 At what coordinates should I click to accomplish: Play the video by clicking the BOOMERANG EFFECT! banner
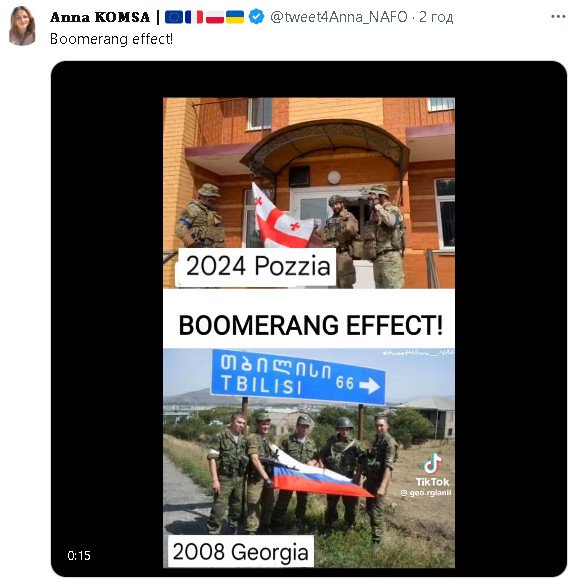click(x=310, y=325)
